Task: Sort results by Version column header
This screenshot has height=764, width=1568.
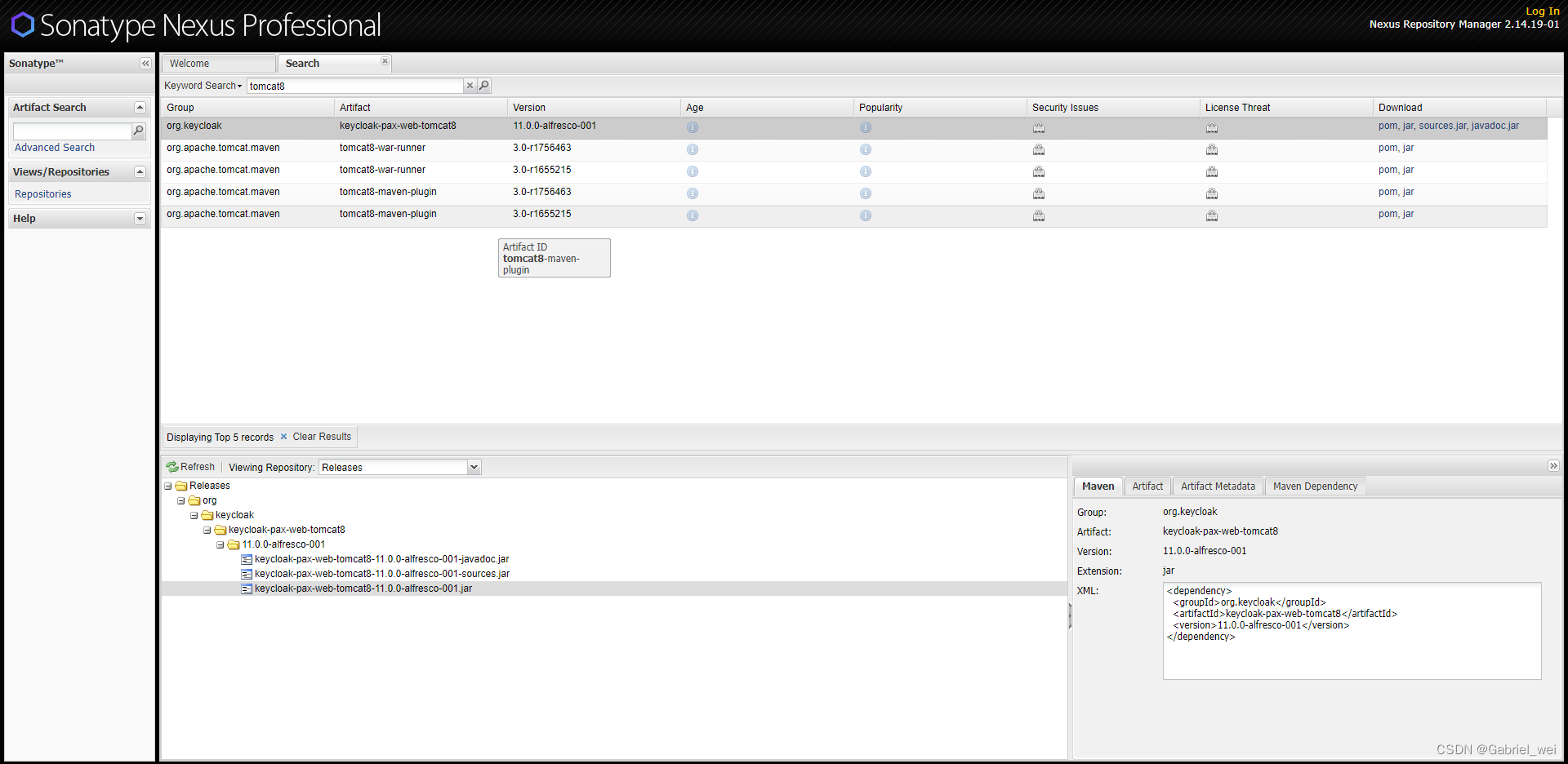Action: coord(593,108)
